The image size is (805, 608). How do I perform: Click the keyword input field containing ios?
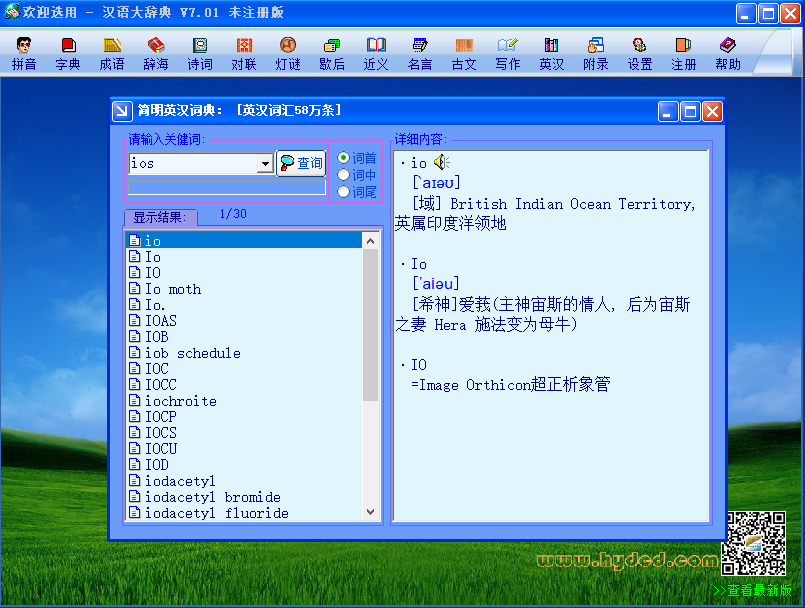[193, 164]
